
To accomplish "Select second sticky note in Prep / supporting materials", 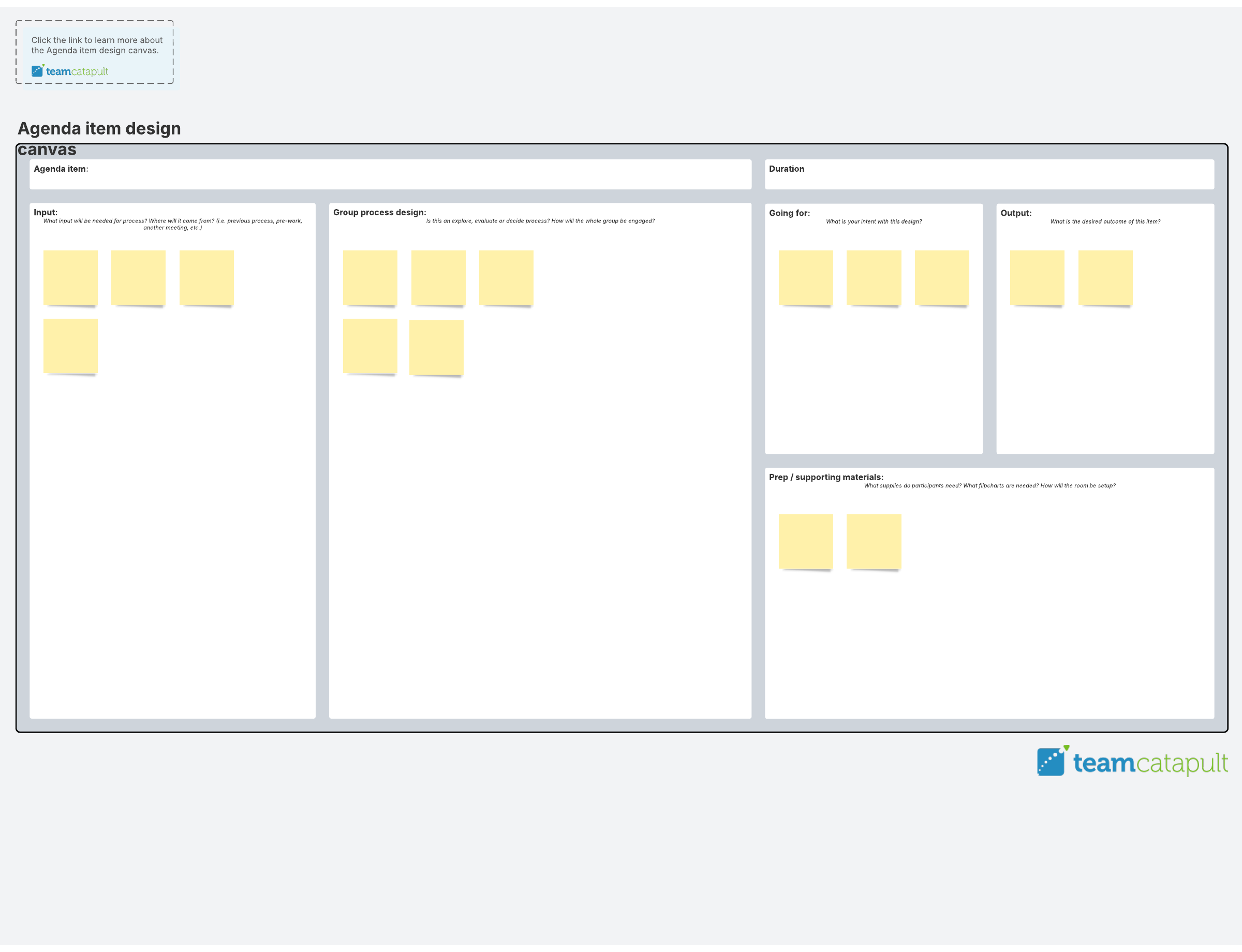I will coord(873,541).
